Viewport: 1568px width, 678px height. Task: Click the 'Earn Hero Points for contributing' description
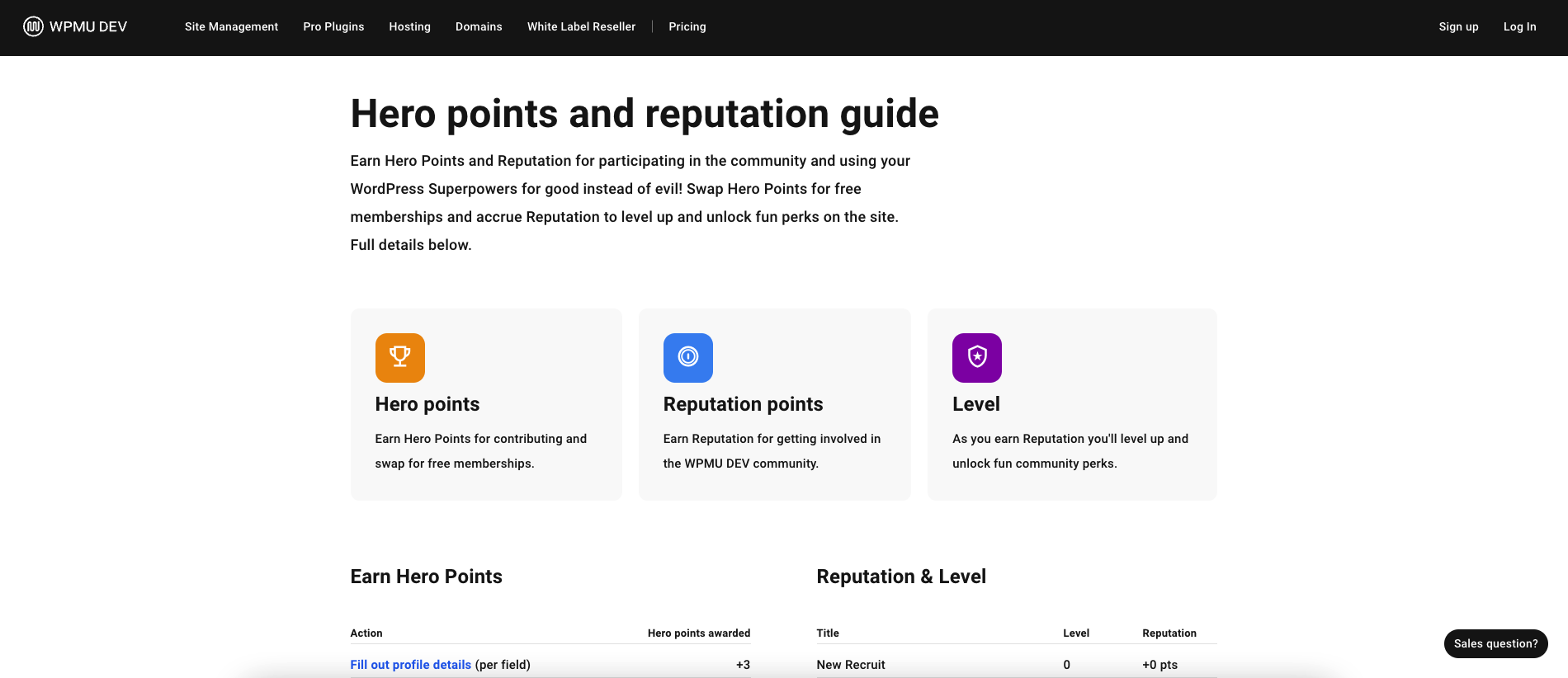(x=481, y=451)
